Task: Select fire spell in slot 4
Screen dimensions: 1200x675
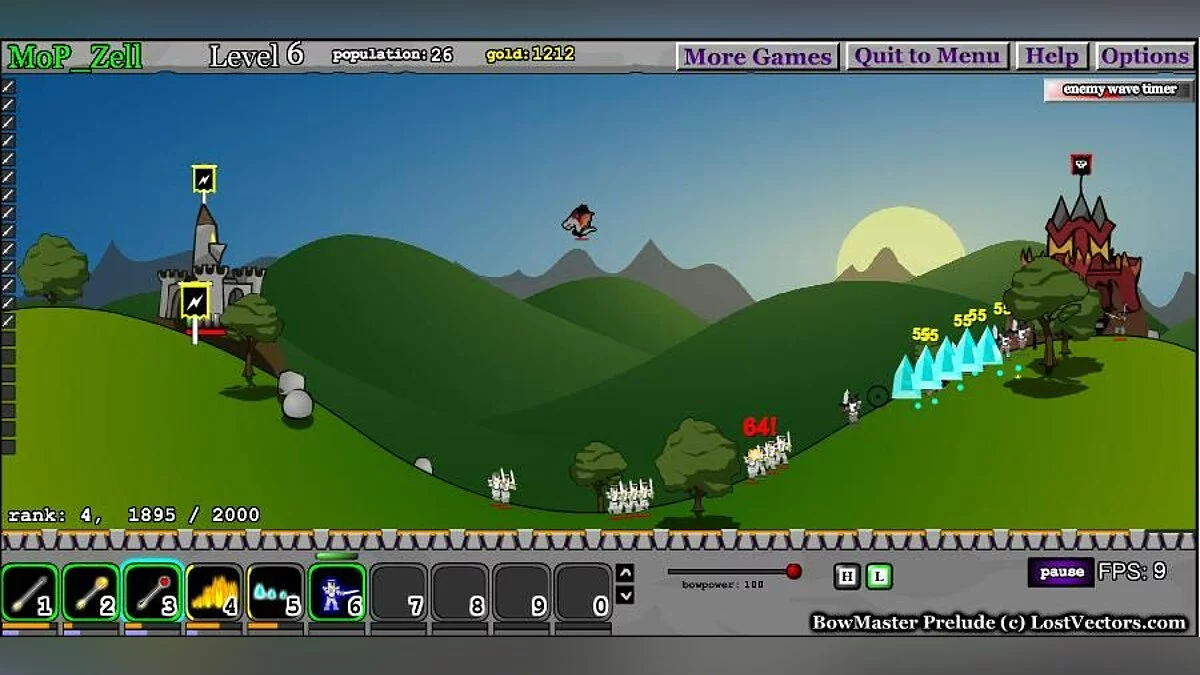Action: click(x=213, y=592)
